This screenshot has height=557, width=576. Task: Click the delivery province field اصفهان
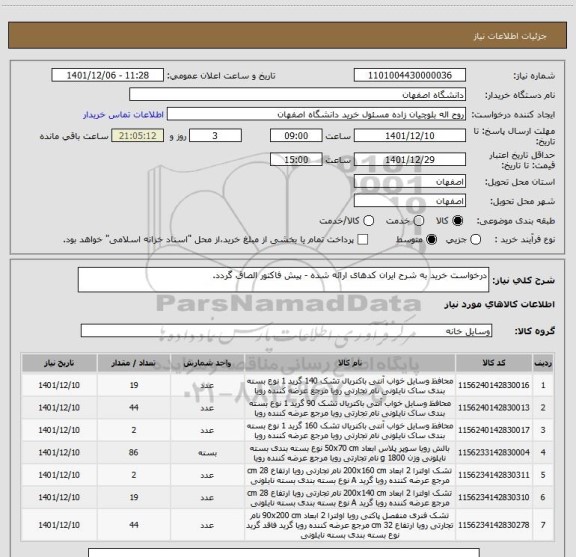click(410, 182)
